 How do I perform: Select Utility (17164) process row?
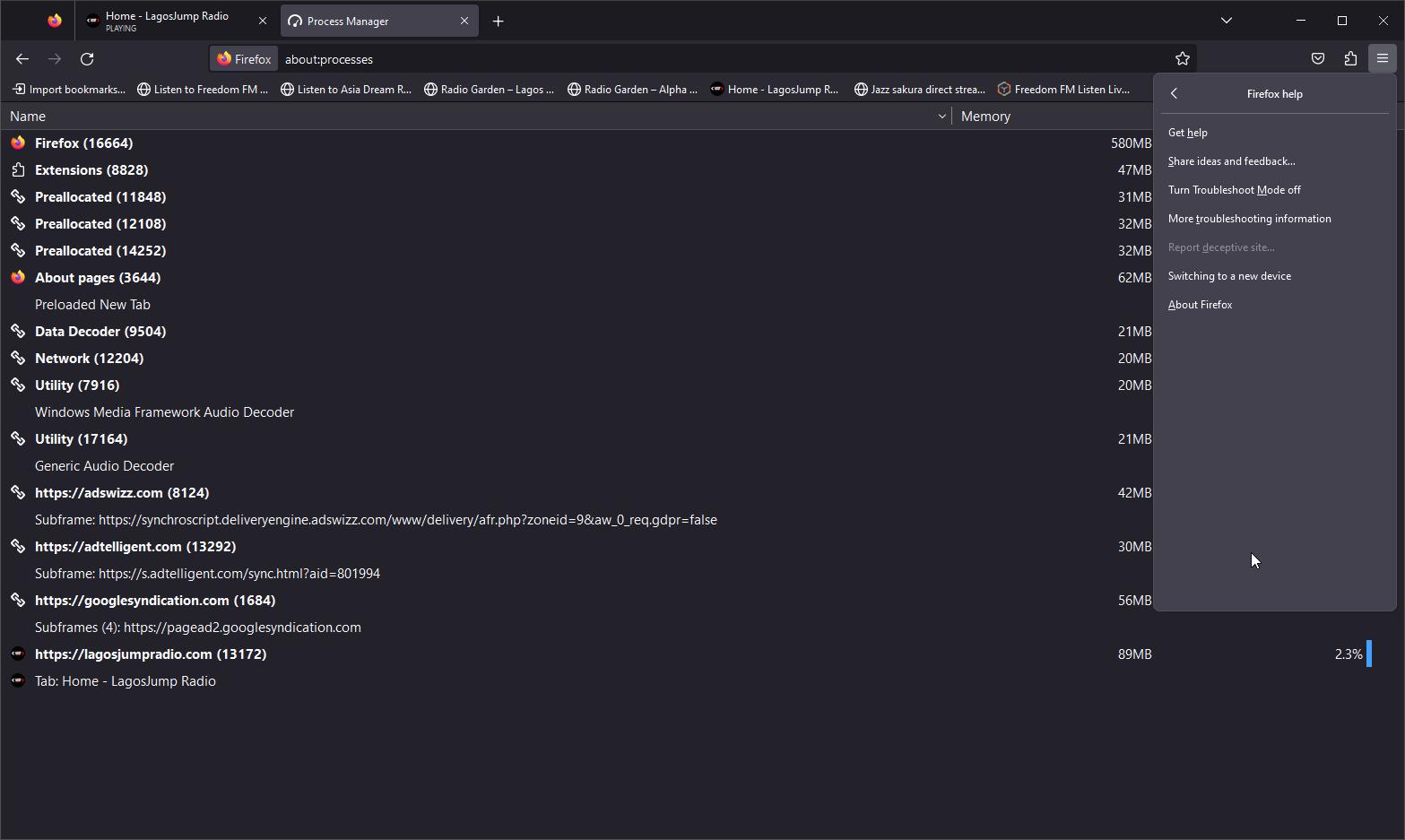[577, 438]
